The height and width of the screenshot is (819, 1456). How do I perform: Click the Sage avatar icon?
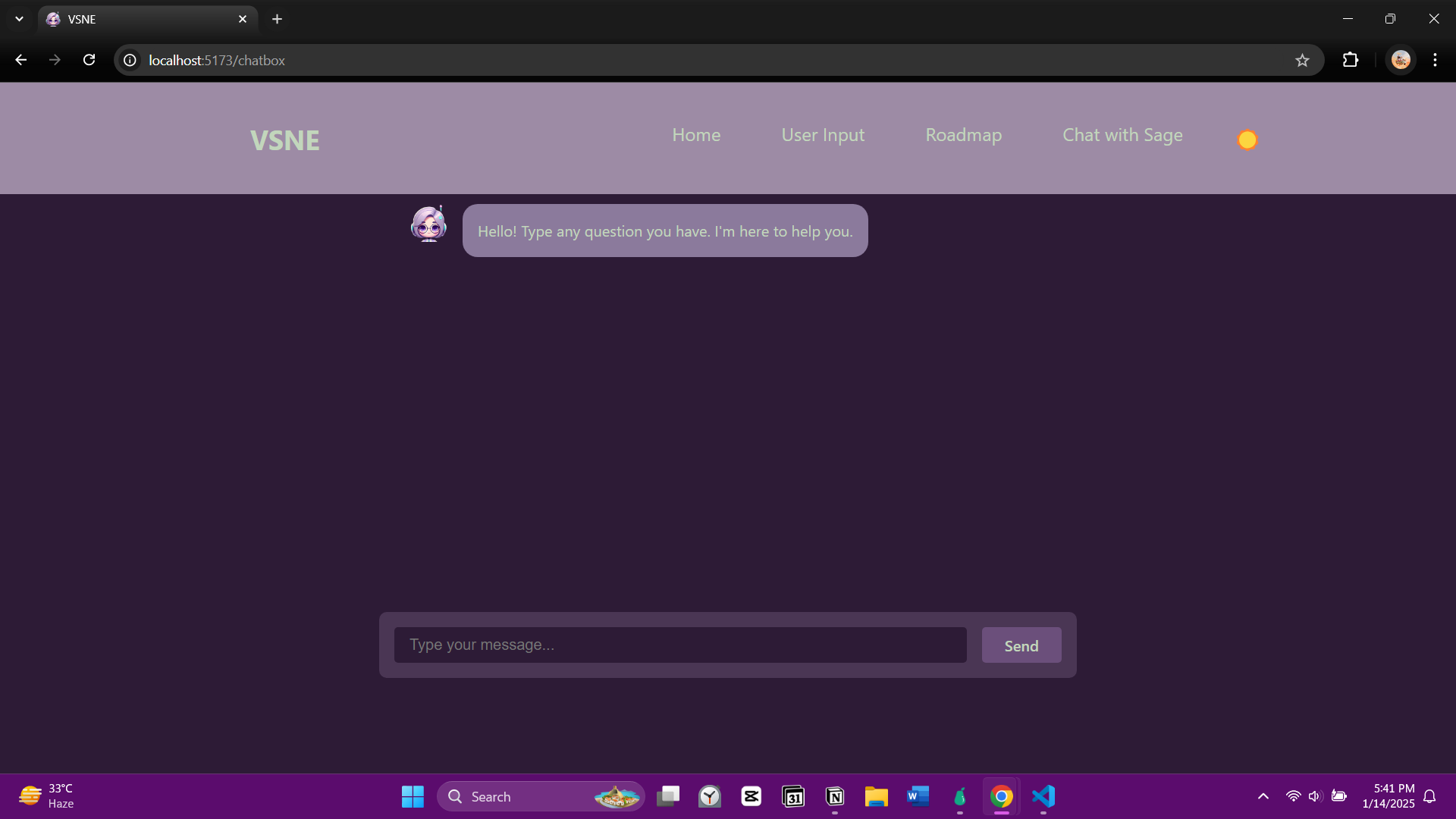coord(428,224)
